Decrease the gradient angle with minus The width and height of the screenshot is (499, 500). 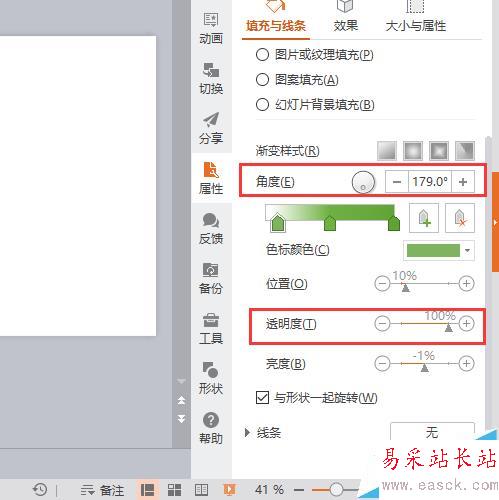(397, 182)
